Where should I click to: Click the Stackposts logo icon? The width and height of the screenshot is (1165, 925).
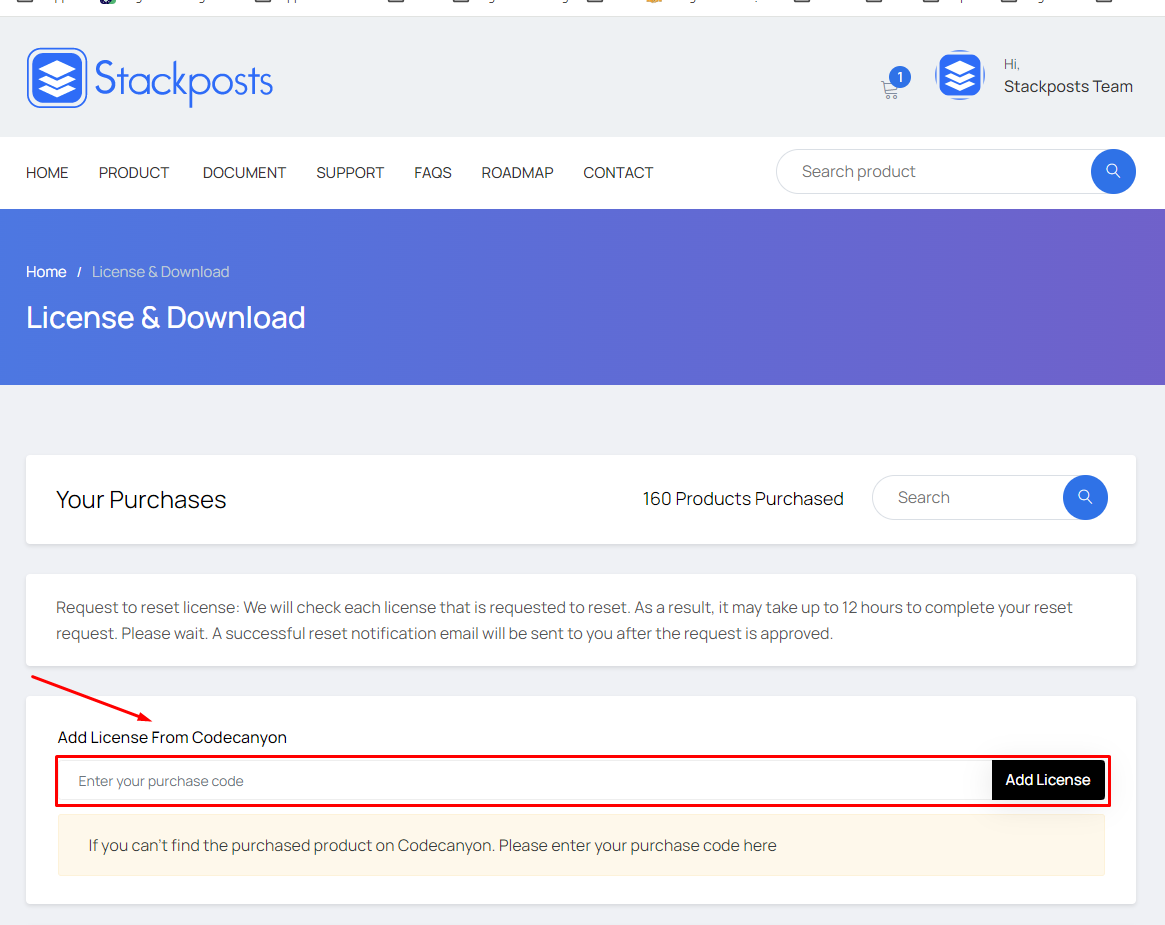[57, 78]
